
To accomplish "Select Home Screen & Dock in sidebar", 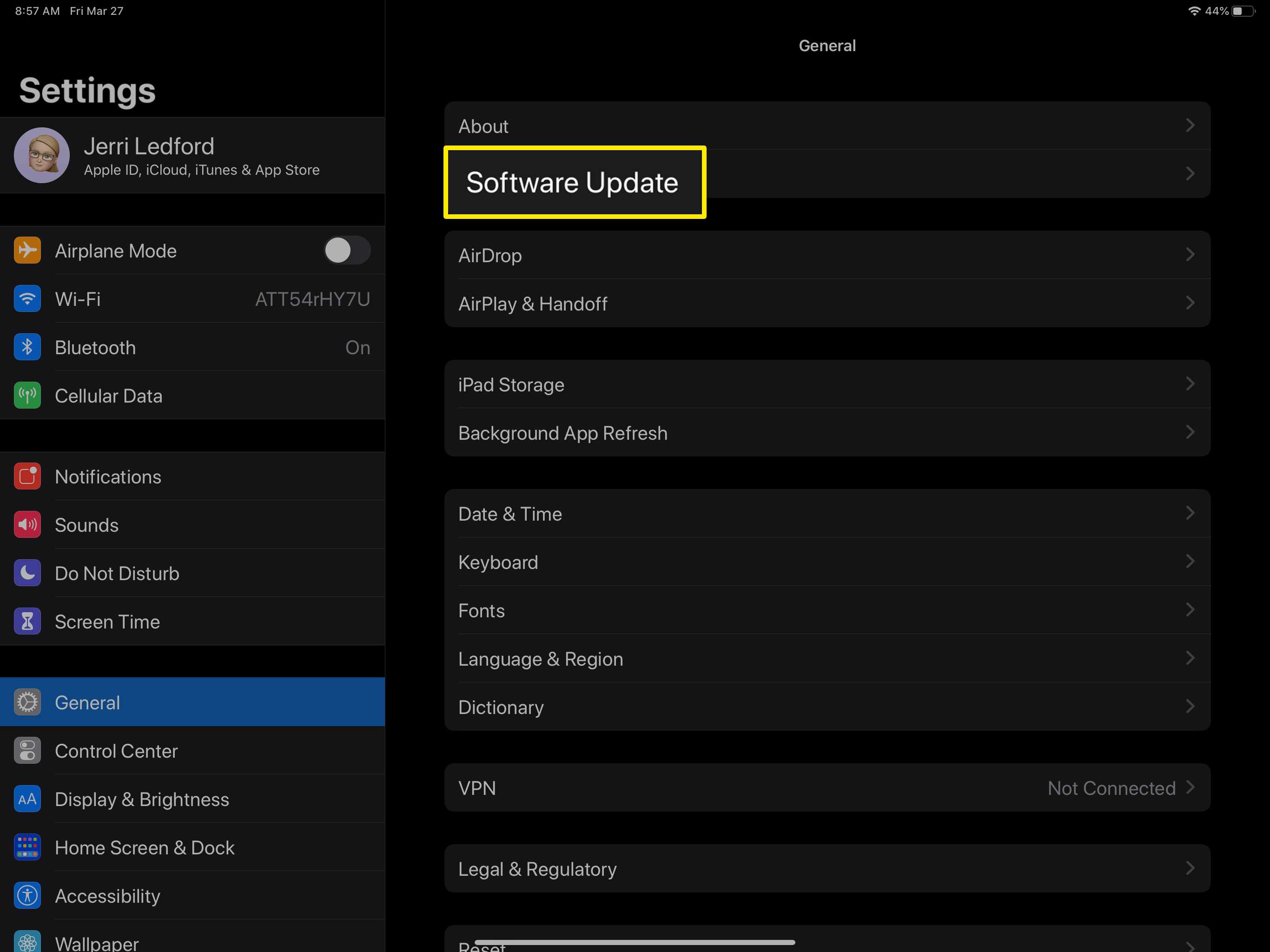I will point(192,847).
